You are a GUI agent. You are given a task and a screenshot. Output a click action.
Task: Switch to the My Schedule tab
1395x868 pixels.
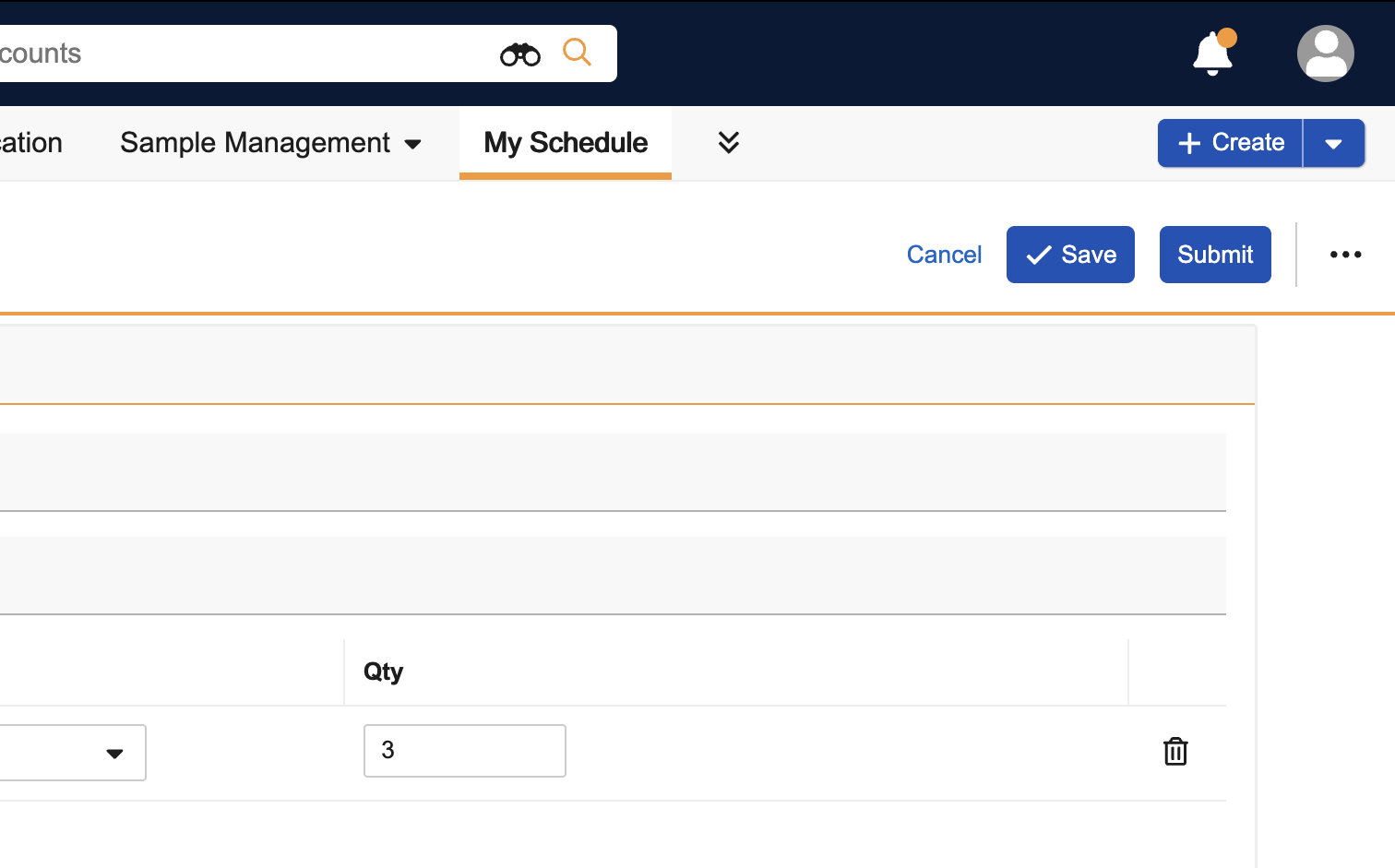coord(566,143)
